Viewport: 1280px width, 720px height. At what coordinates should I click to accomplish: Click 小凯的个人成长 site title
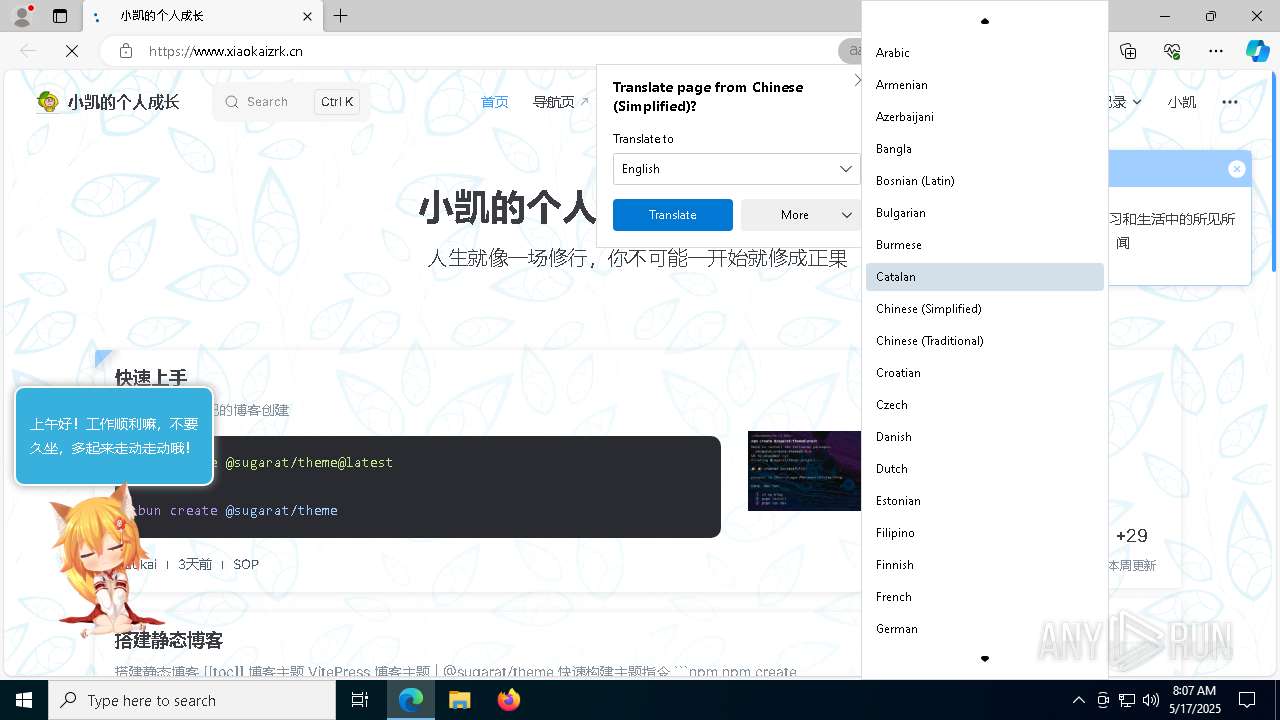(124, 102)
